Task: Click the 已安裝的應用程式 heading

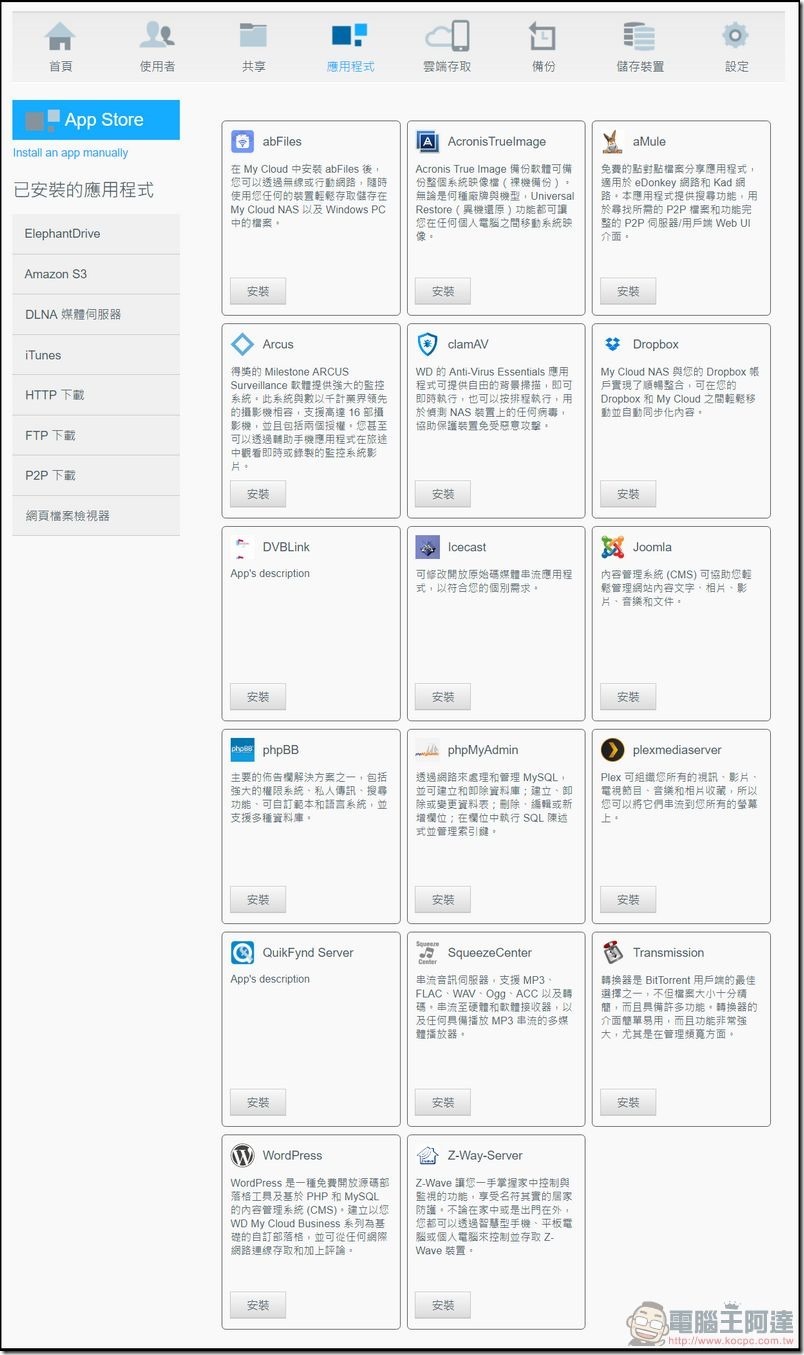Action: pos(83,190)
